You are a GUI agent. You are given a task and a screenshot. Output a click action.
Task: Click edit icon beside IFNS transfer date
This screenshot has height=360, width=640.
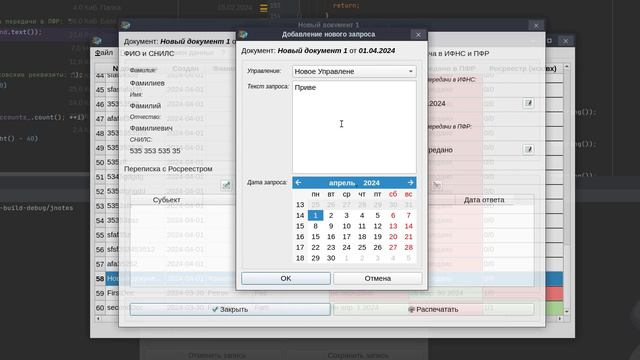528,103
